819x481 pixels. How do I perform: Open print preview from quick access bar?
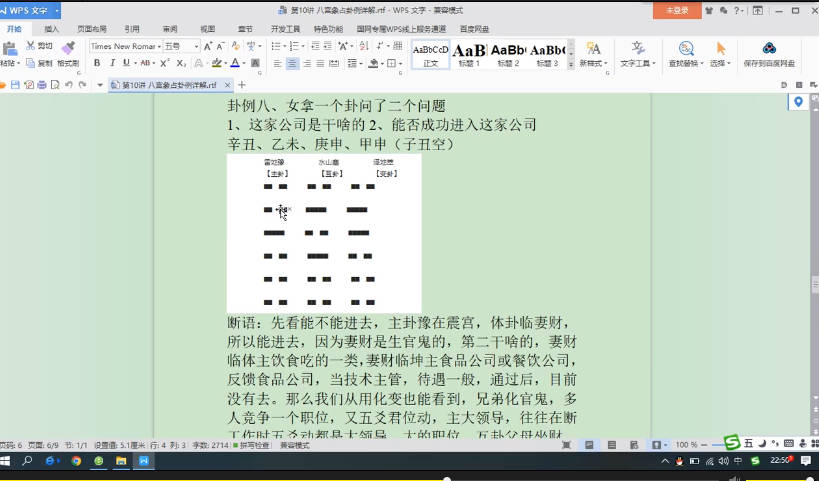55,85
